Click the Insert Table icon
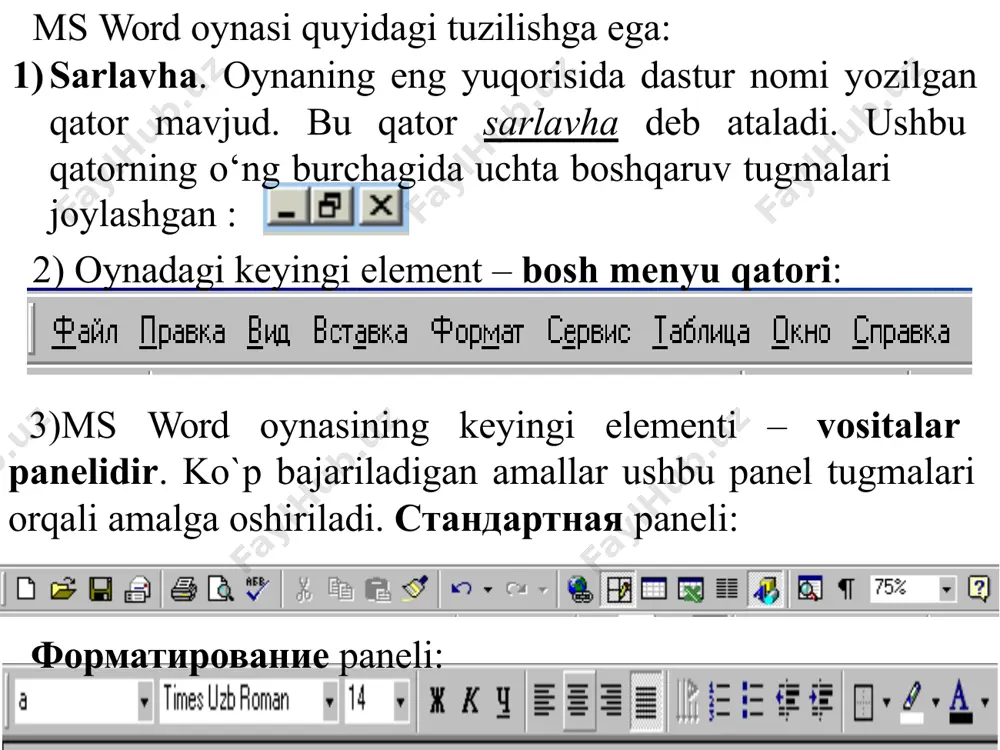 coord(654,588)
